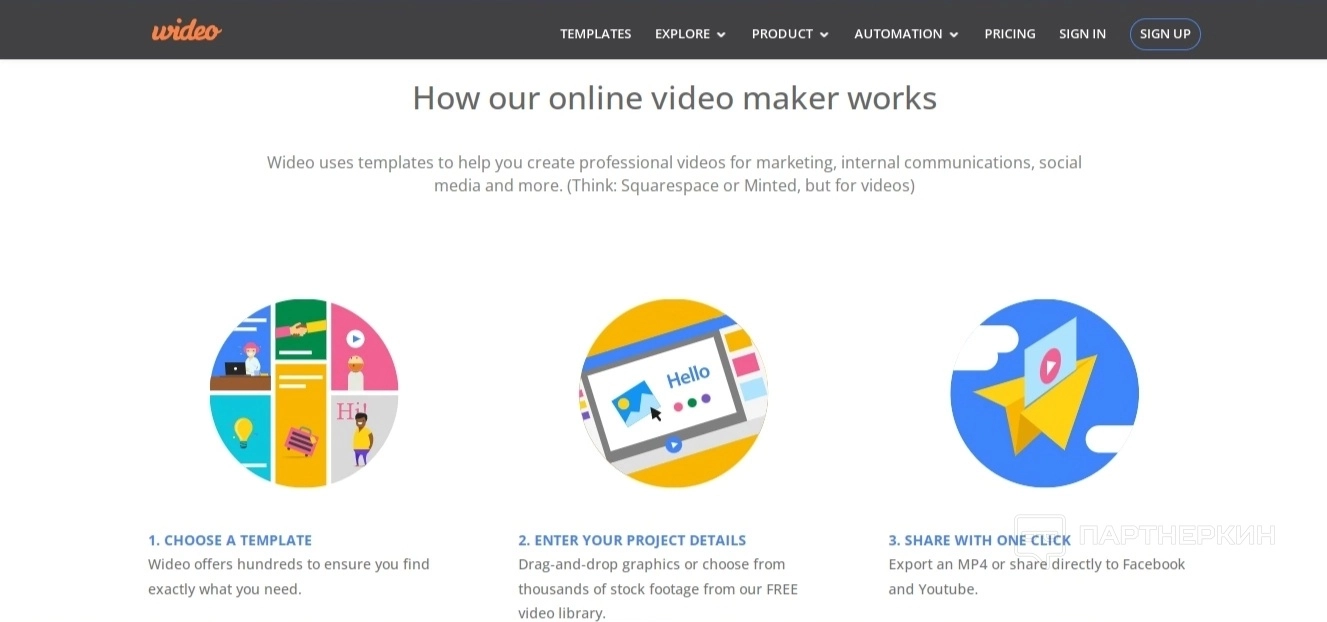Screen dimensions: 1327x622
Task: Expand the Explore dropdown chevron
Action: click(721, 35)
